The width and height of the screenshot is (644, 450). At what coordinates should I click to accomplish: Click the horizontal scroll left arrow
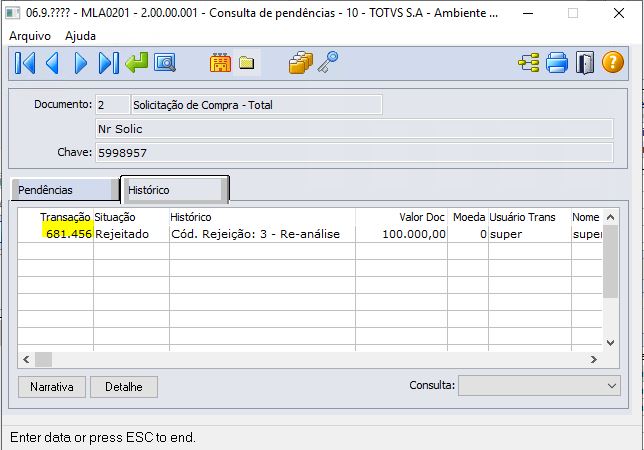(26, 360)
